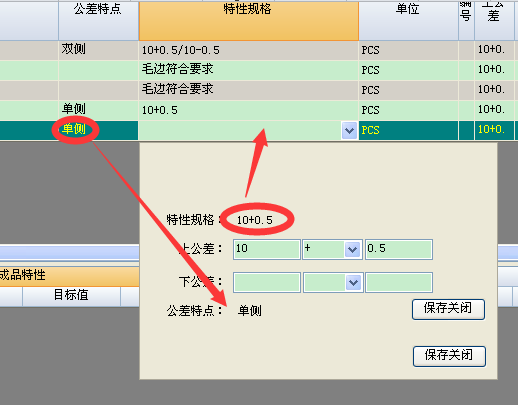The height and width of the screenshot is (405, 518).
Task: Click the empty 下公差 tolerance value field
Action: (x=399, y=282)
